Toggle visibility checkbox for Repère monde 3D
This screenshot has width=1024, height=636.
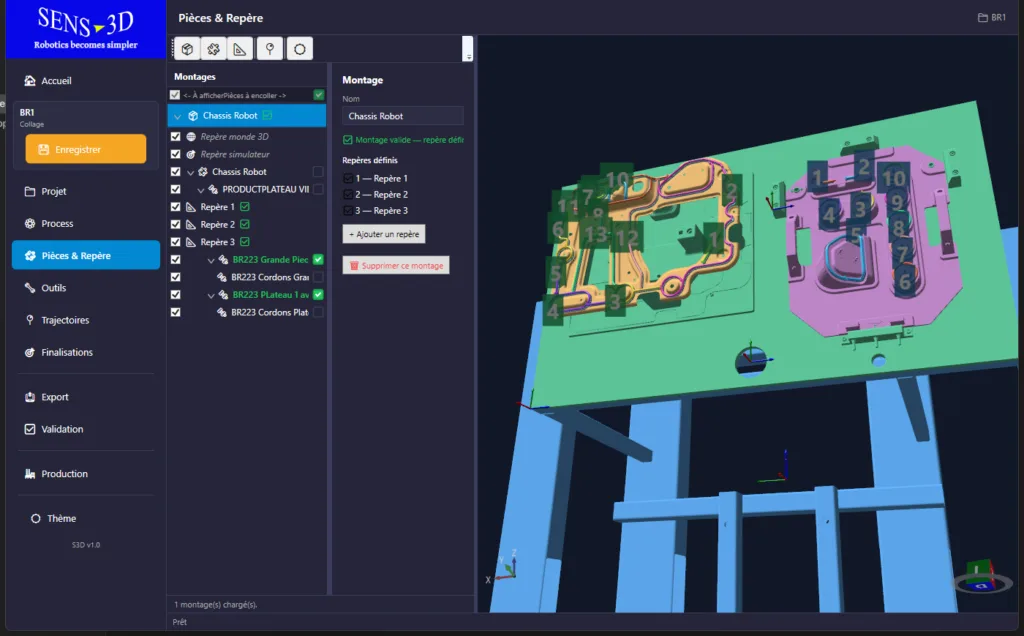[x=175, y=136]
